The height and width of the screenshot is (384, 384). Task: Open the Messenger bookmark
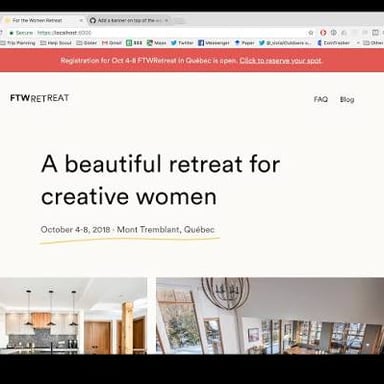[214, 43]
